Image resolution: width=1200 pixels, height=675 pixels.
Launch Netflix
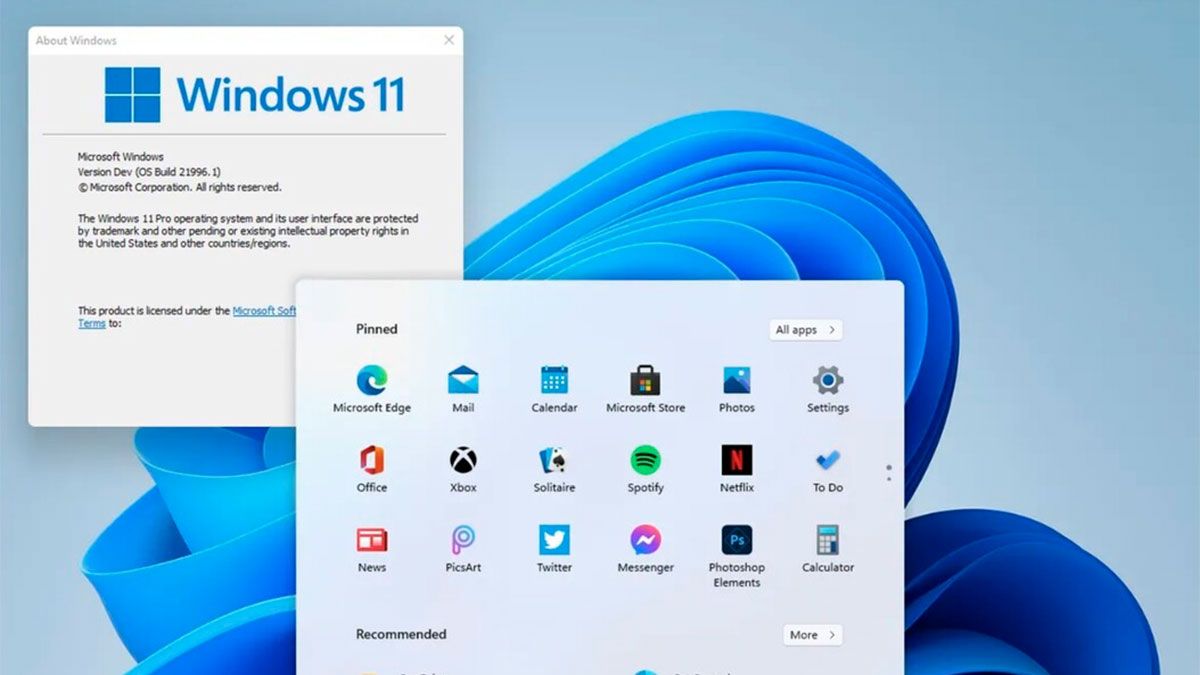(736, 461)
